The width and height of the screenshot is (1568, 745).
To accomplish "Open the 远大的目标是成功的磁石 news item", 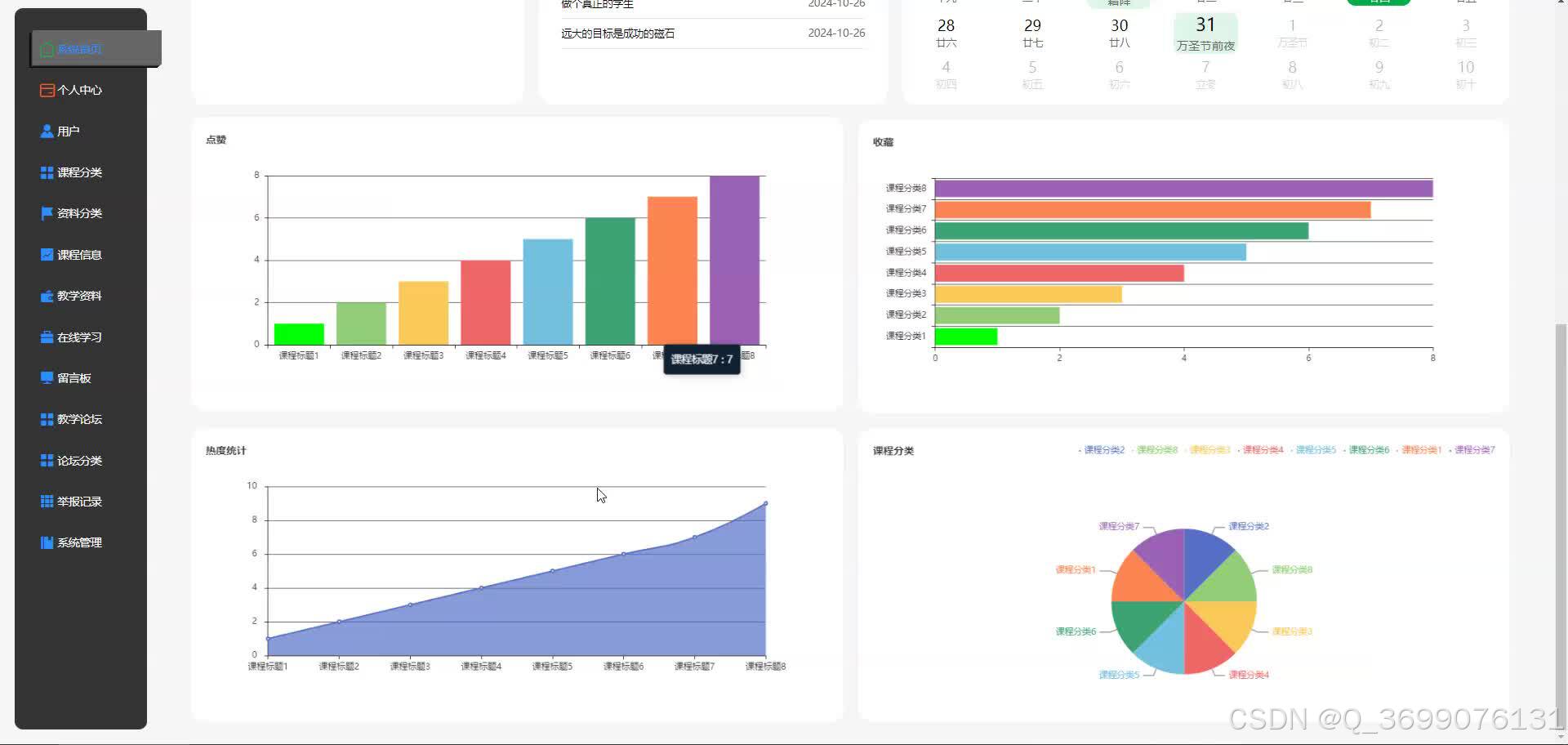I will pos(618,33).
